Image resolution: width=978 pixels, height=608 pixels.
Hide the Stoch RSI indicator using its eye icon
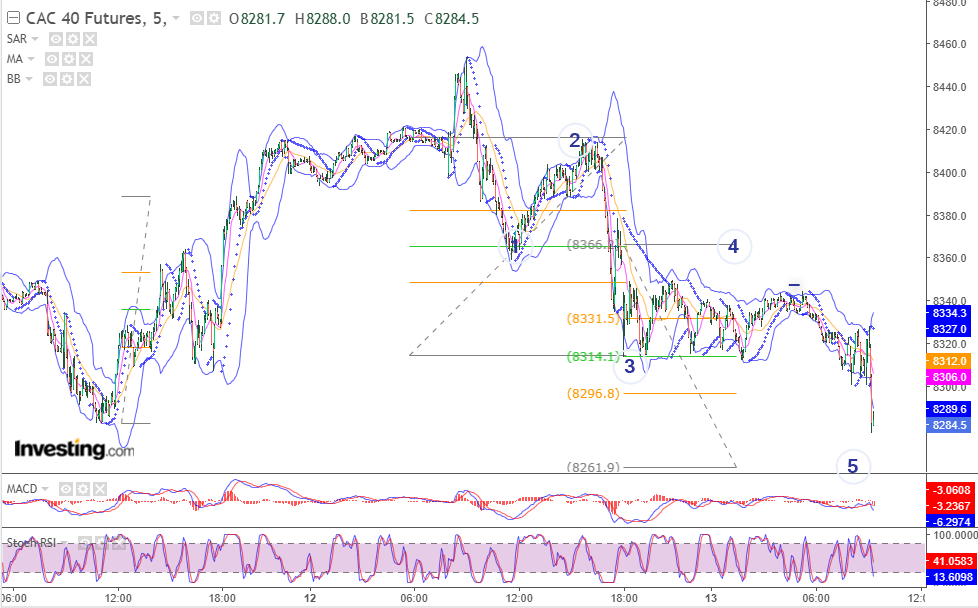(x=84, y=543)
